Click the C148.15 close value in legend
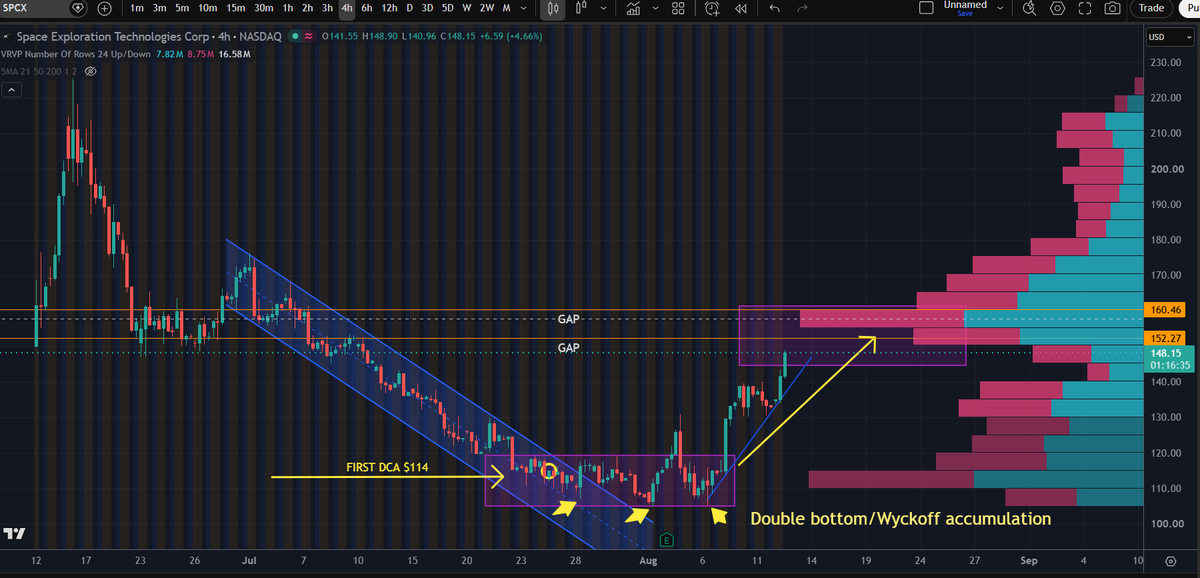This screenshot has height=578, width=1200. click(x=460, y=36)
